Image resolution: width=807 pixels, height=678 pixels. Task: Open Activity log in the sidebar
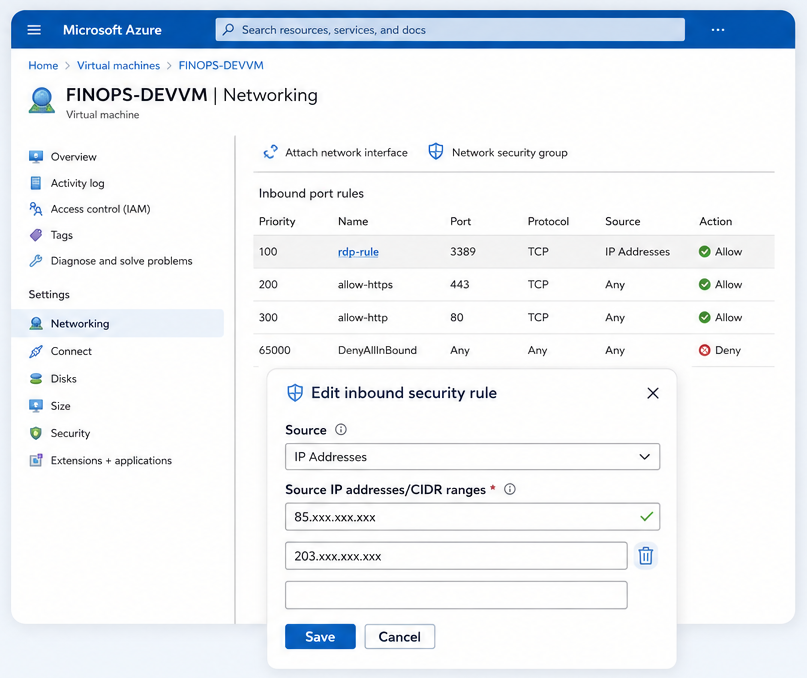click(x=78, y=183)
